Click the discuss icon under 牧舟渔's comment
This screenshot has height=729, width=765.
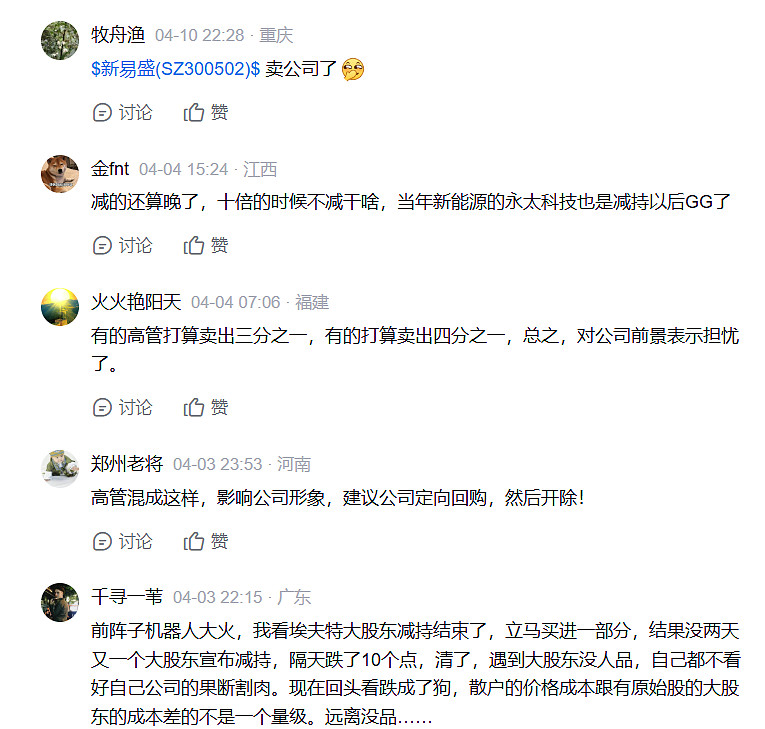point(101,113)
